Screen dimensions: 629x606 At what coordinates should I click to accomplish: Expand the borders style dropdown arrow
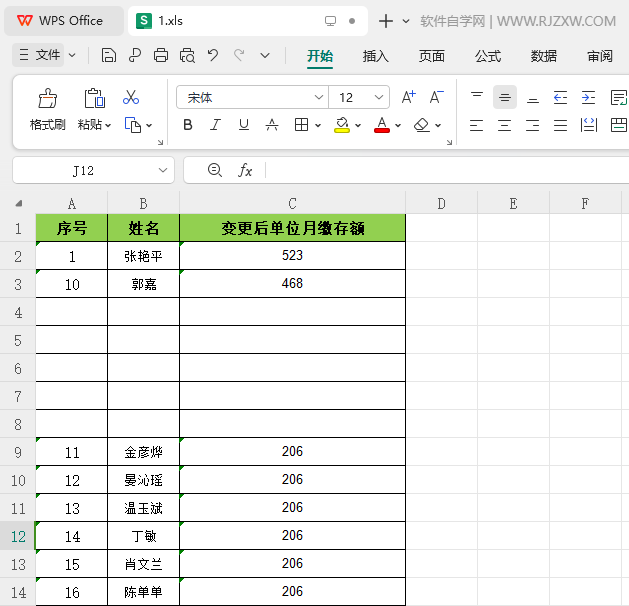[x=318, y=126]
